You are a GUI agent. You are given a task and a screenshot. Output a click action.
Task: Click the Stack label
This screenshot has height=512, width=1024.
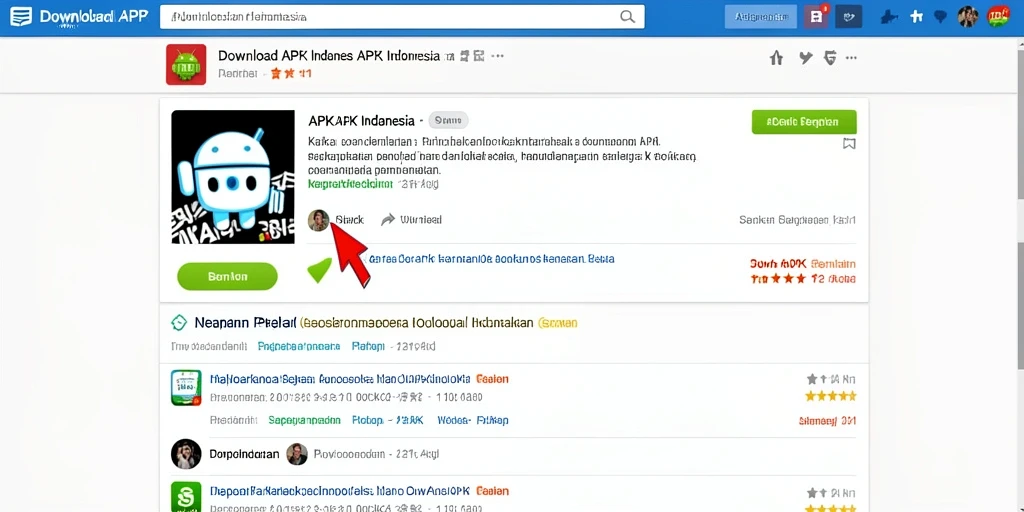pos(349,219)
